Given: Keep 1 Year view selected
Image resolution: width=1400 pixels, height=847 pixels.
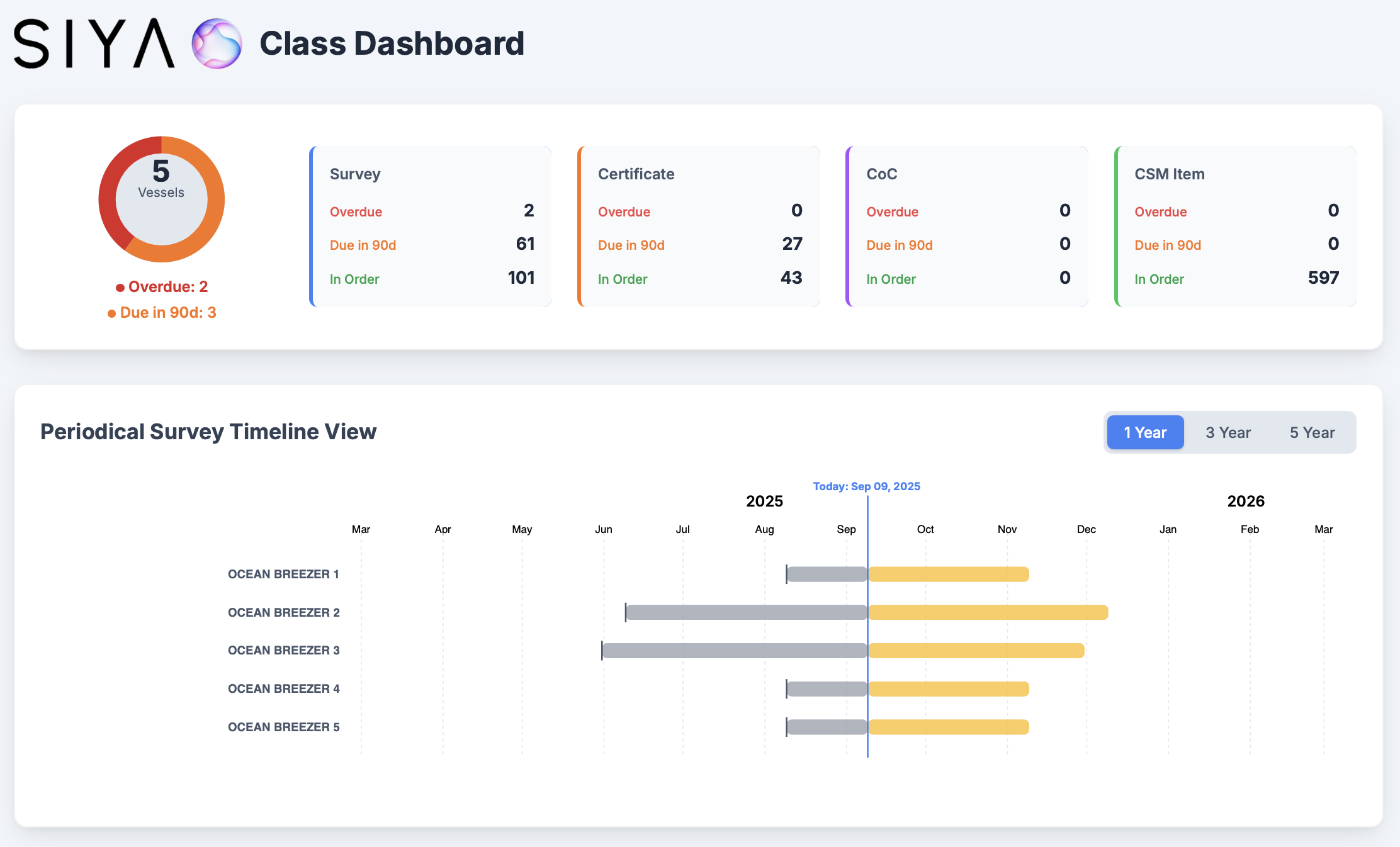Looking at the screenshot, I should (x=1145, y=432).
